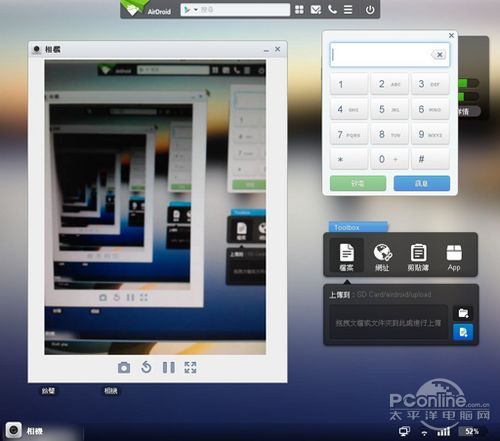The image size is (500, 441).
Task: Open the message envelope icon in top bar
Action: pos(316,10)
